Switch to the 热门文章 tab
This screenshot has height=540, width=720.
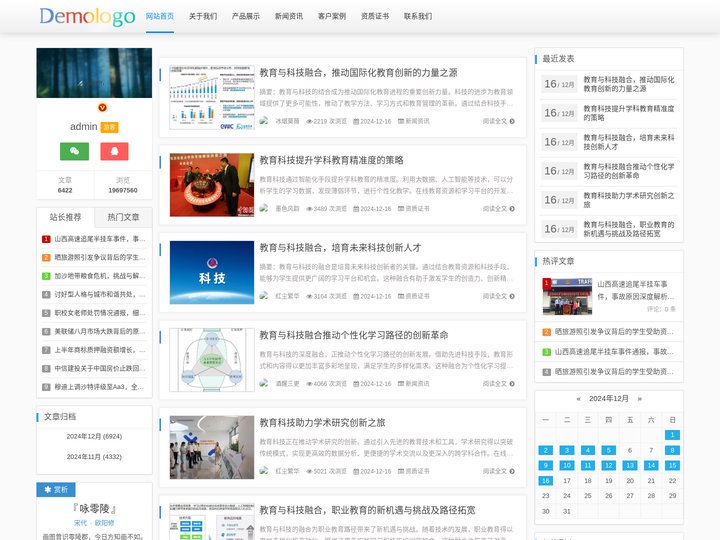click(x=123, y=217)
